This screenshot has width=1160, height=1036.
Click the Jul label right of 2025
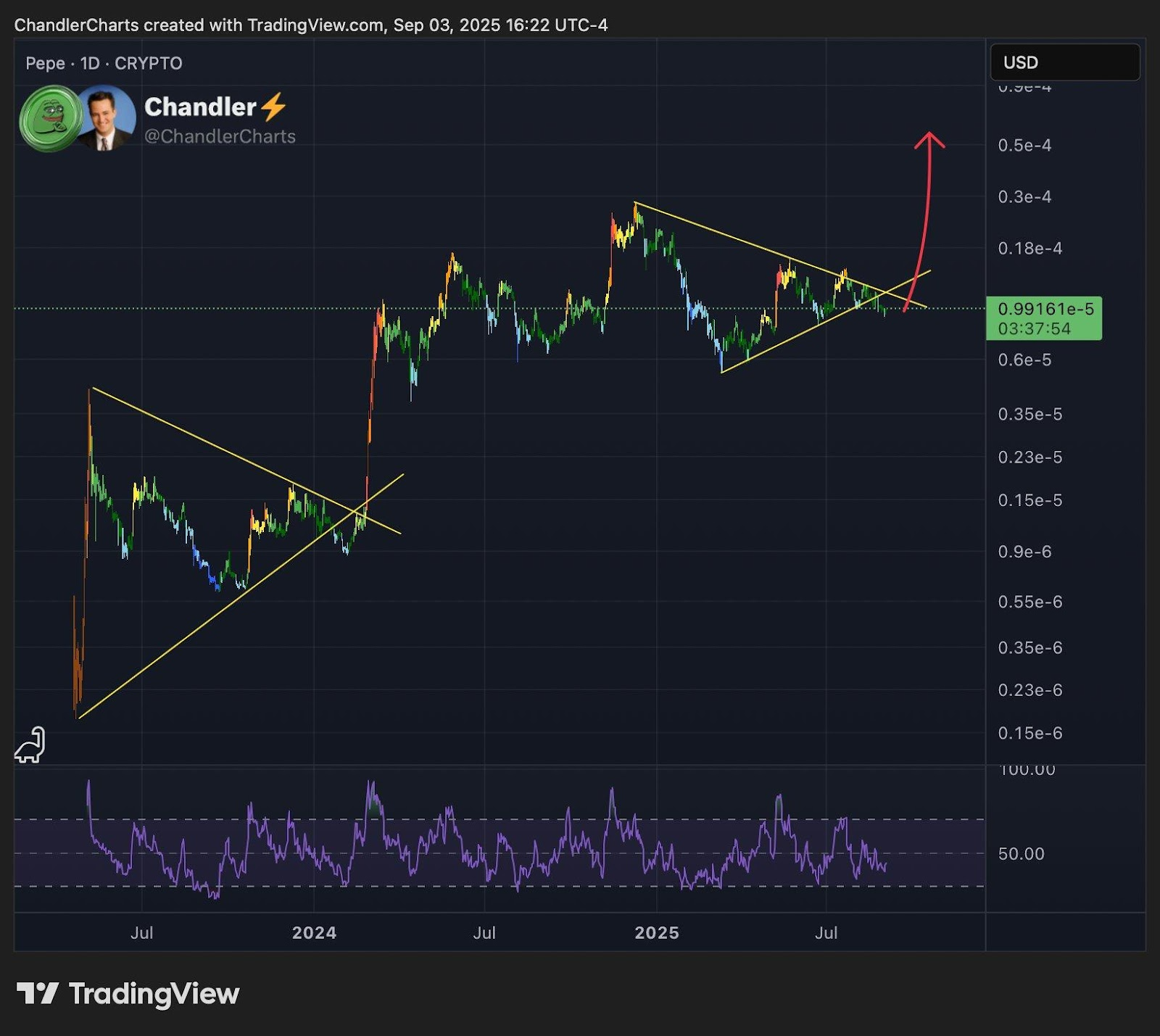tap(826, 932)
